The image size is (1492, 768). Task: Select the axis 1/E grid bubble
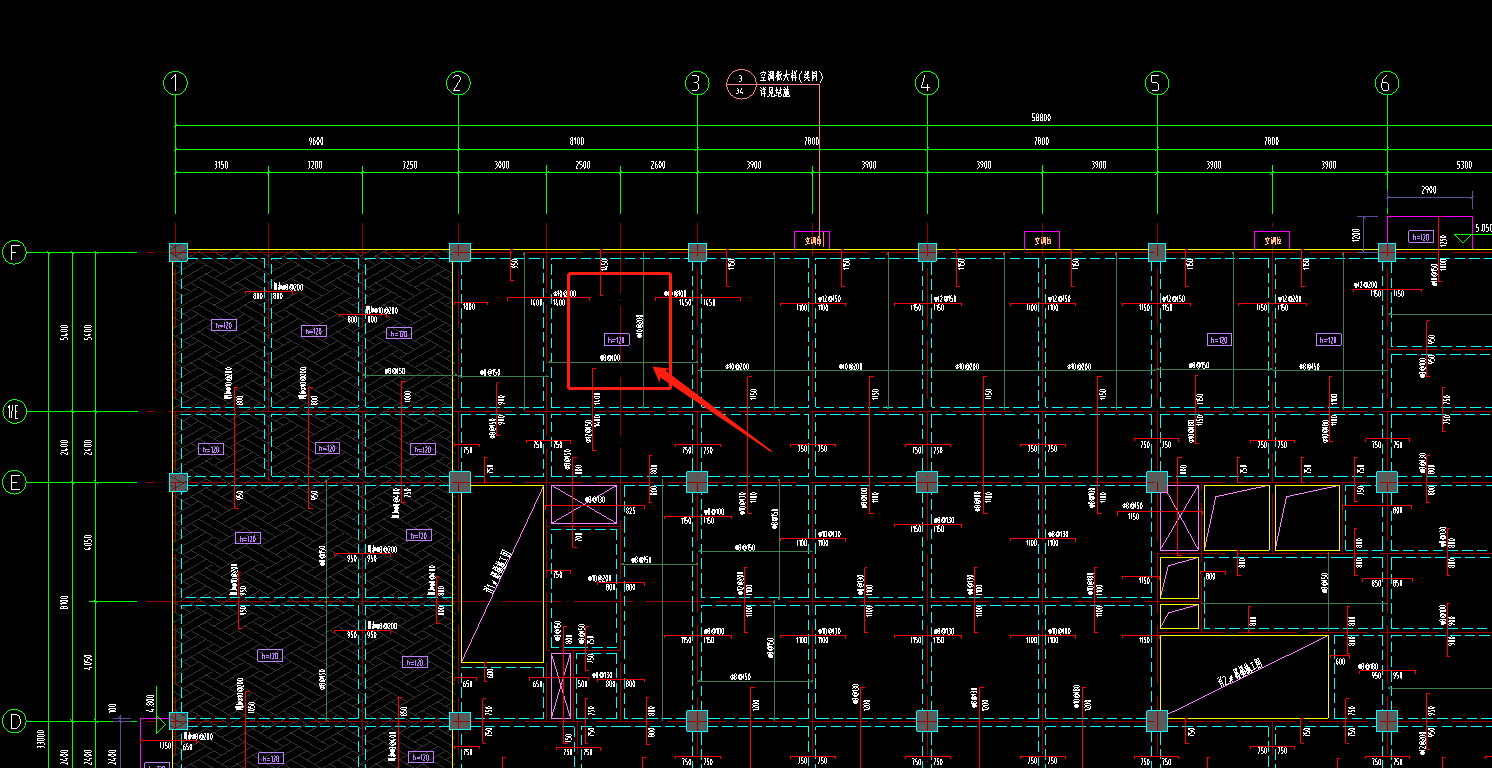pyautogui.click(x=15, y=411)
